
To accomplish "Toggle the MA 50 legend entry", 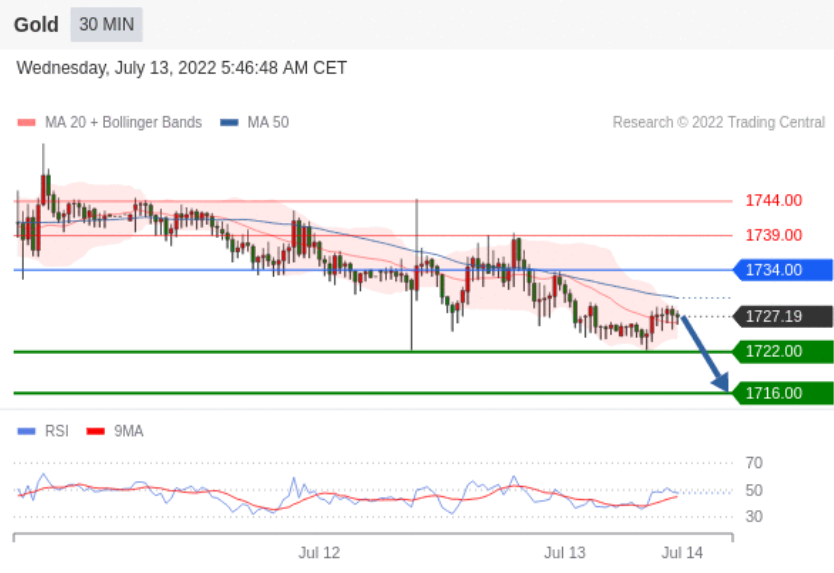I will [x=254, y=122].
